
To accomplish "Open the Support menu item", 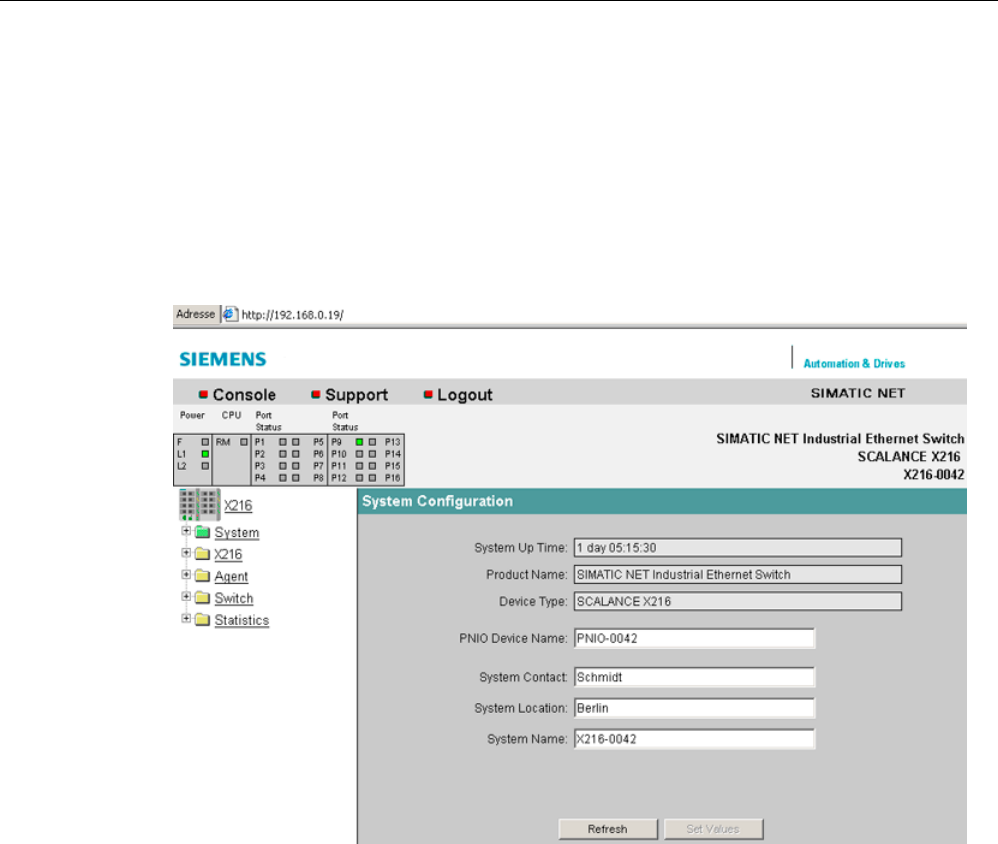I will (356, 395).
